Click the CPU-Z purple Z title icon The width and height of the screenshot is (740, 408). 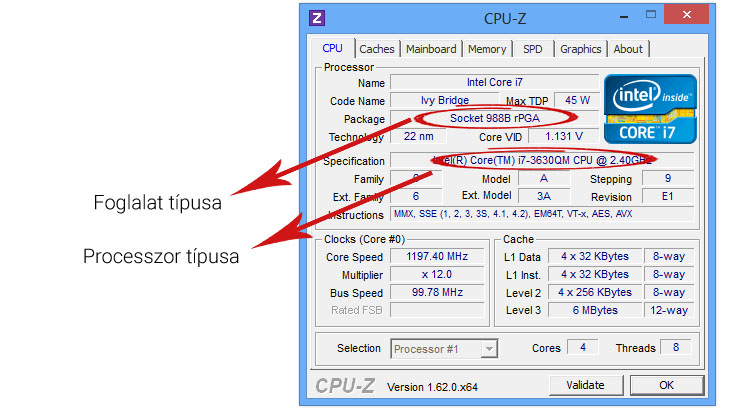(317, 17)
